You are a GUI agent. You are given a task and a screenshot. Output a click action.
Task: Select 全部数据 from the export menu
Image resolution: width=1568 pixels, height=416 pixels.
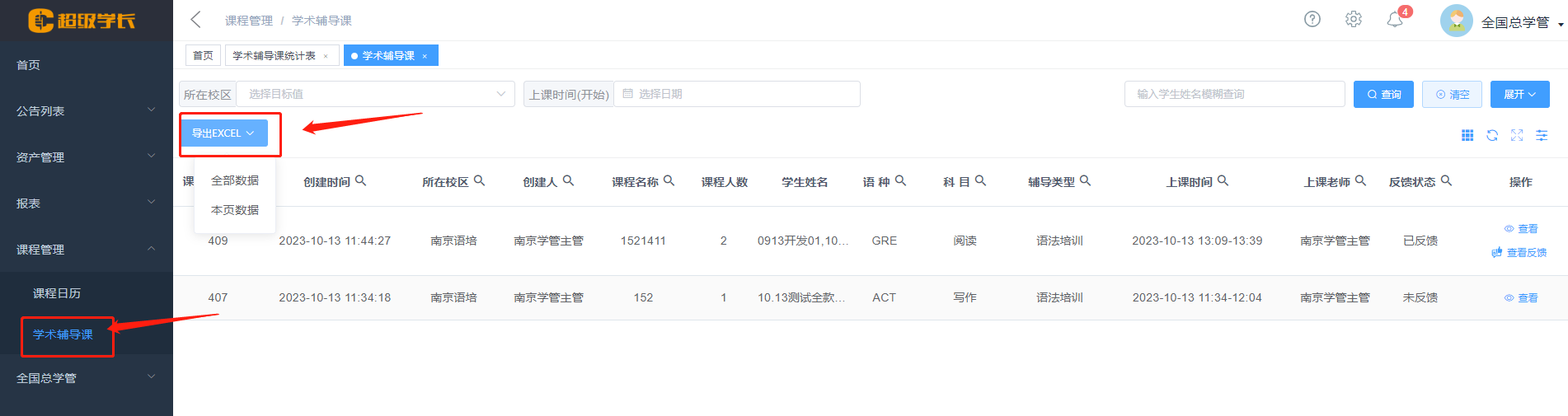235,180
